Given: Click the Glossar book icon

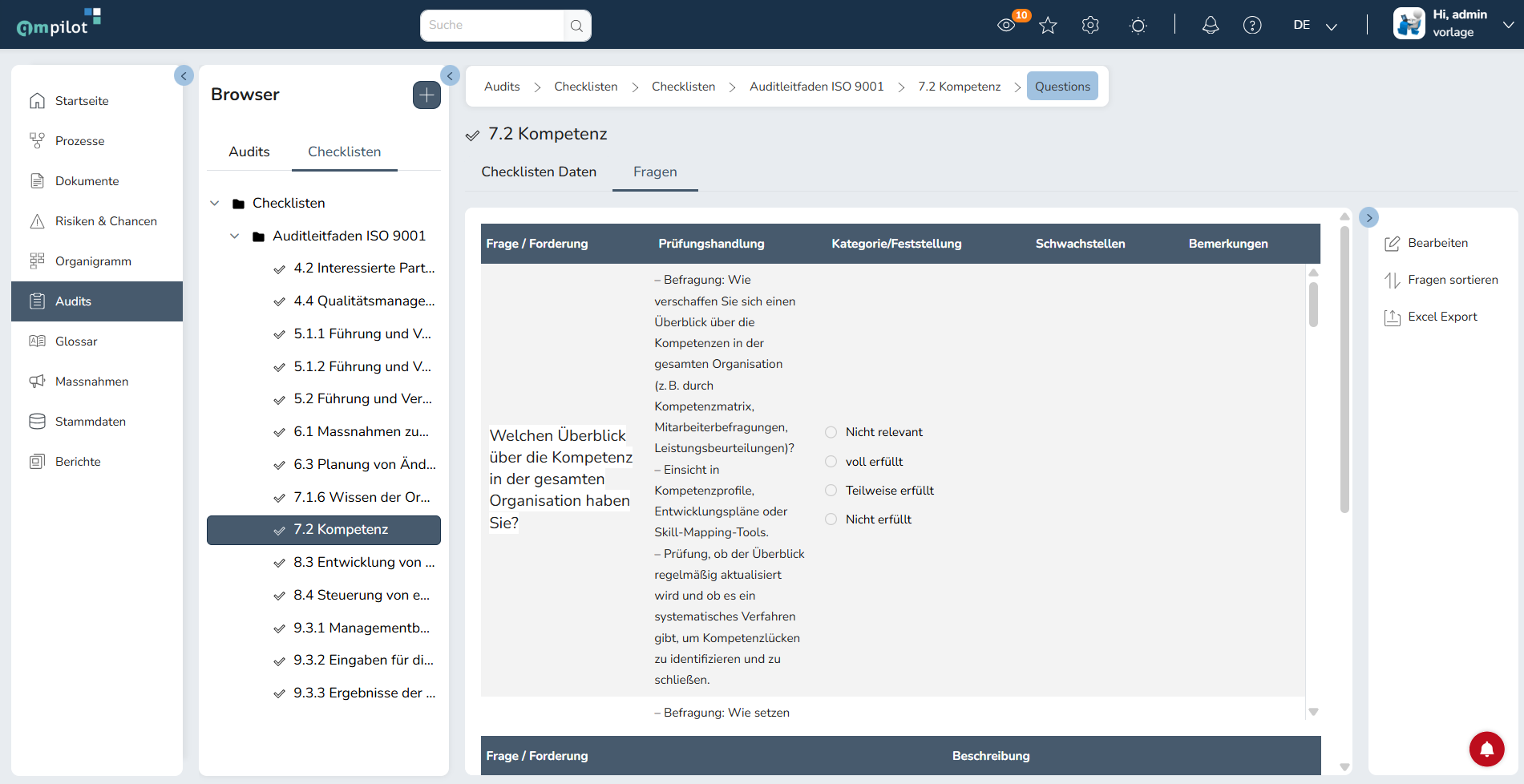Looking at the screenshot, I should (x=37, y=341).
